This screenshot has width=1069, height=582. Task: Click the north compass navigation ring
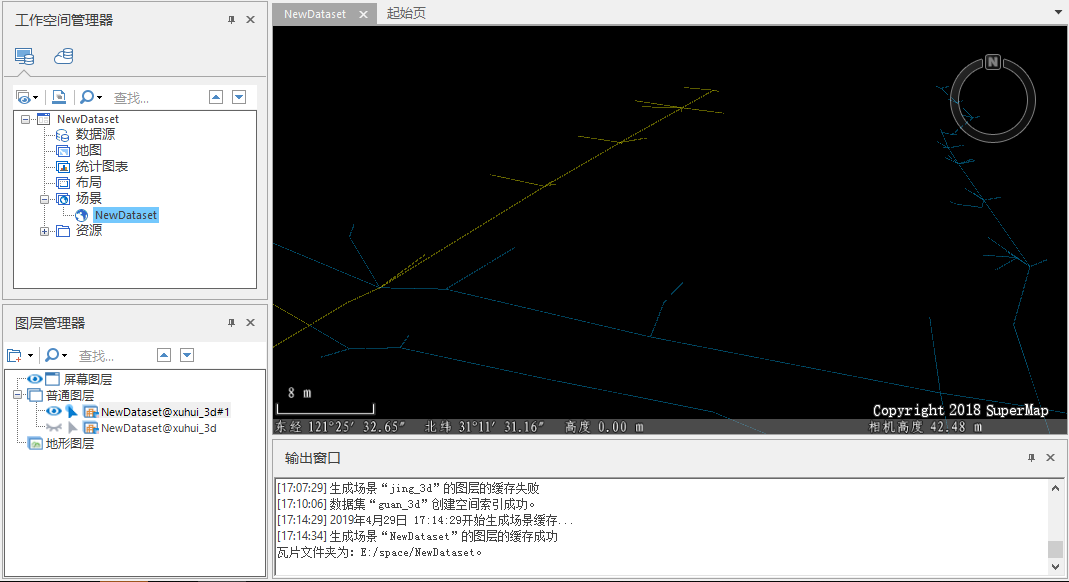(992, 97)
